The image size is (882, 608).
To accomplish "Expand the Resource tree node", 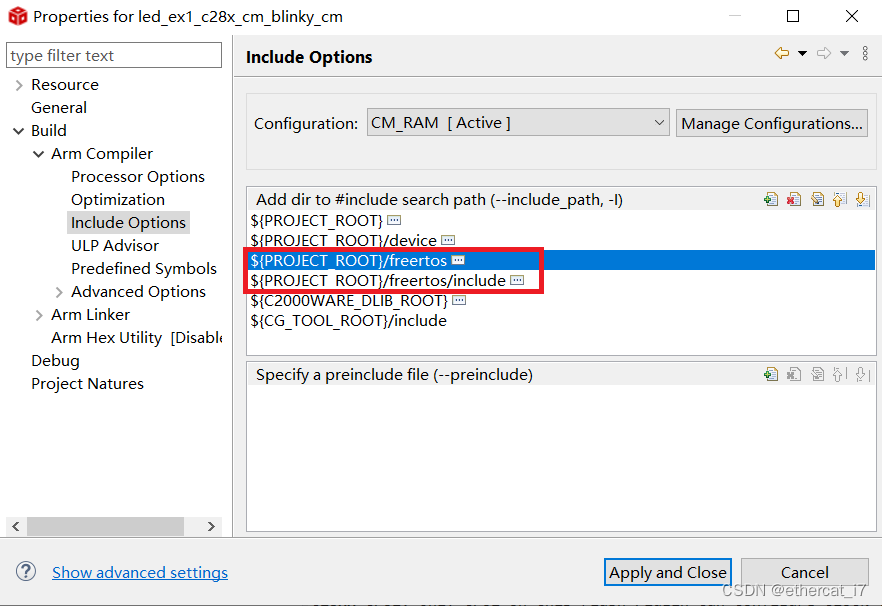I will (x=19, y=85).
